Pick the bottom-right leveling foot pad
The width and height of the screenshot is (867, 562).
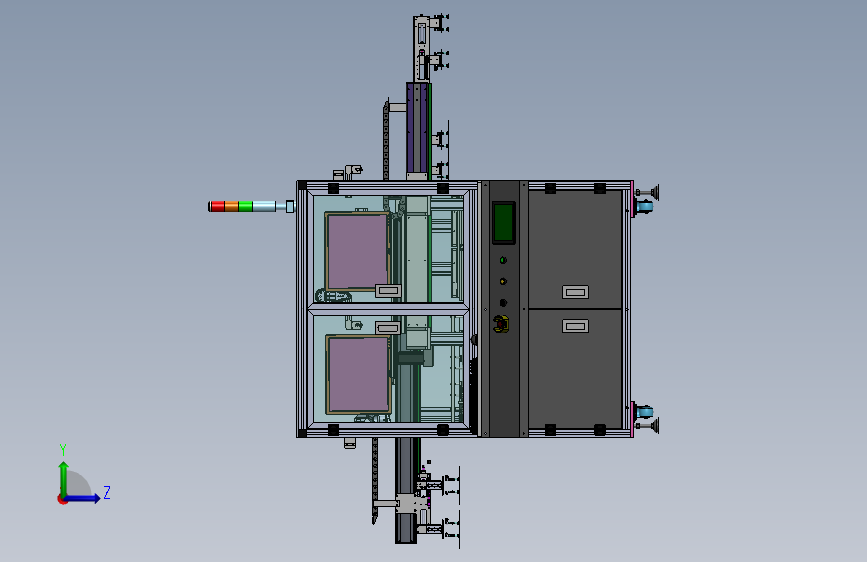[655, 426]
